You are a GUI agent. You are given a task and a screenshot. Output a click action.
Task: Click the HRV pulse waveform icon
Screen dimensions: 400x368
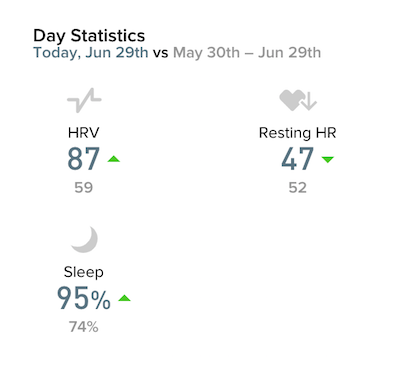[84, 100]
